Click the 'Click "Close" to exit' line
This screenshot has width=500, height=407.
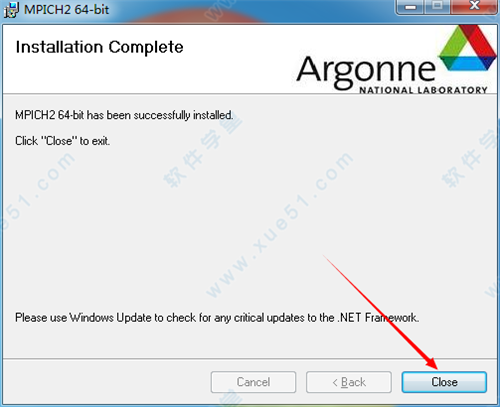tap(62, 141)
